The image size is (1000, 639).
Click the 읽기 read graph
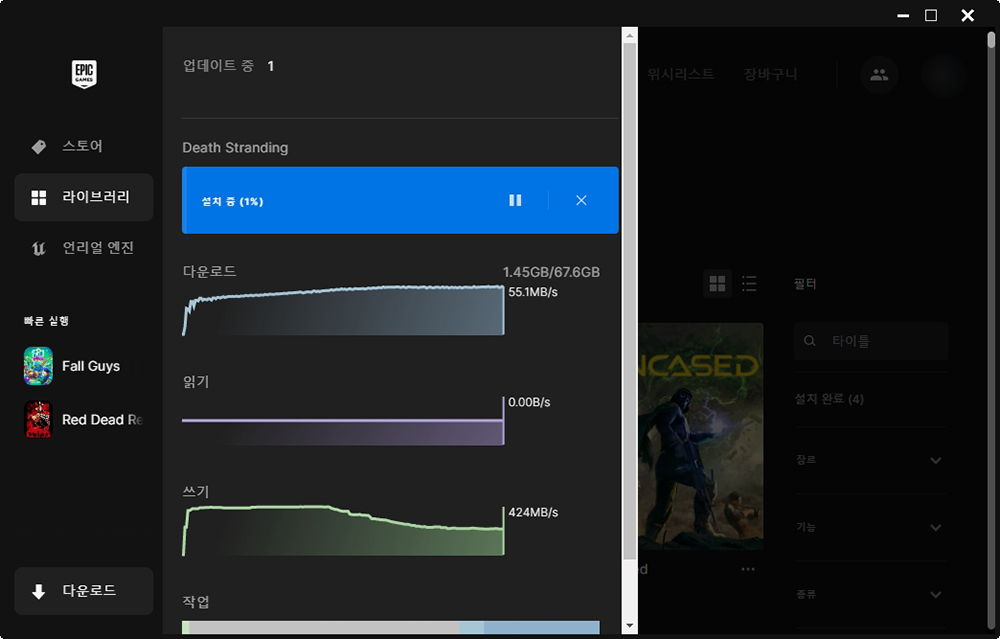coord(343,421)
